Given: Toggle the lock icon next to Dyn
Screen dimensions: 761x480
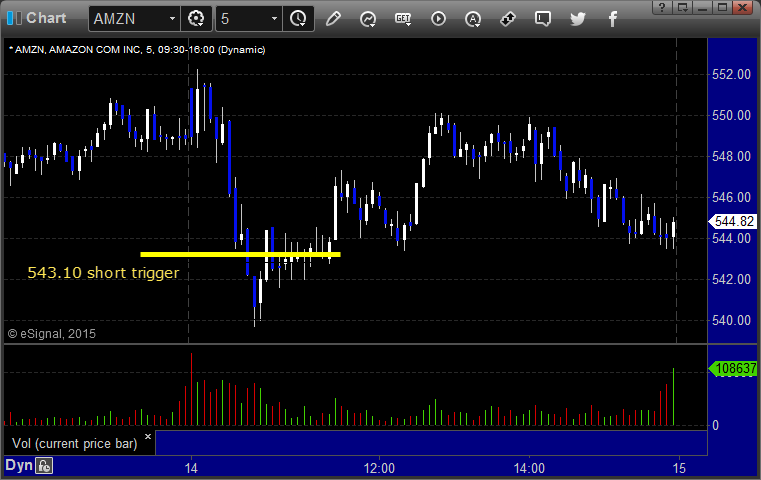Looking at the screenshot, I should [44, 466].
